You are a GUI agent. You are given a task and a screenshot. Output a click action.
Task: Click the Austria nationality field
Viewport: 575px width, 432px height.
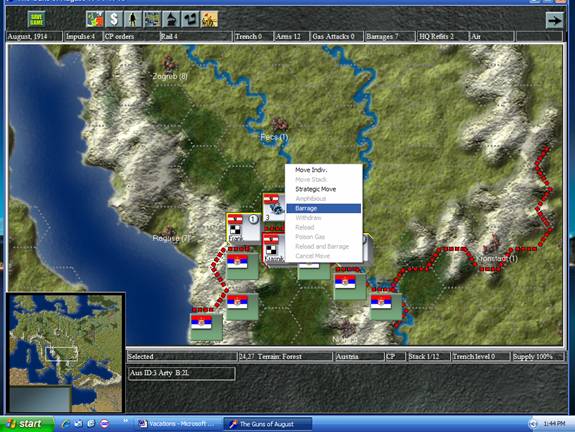pos(359,357)
